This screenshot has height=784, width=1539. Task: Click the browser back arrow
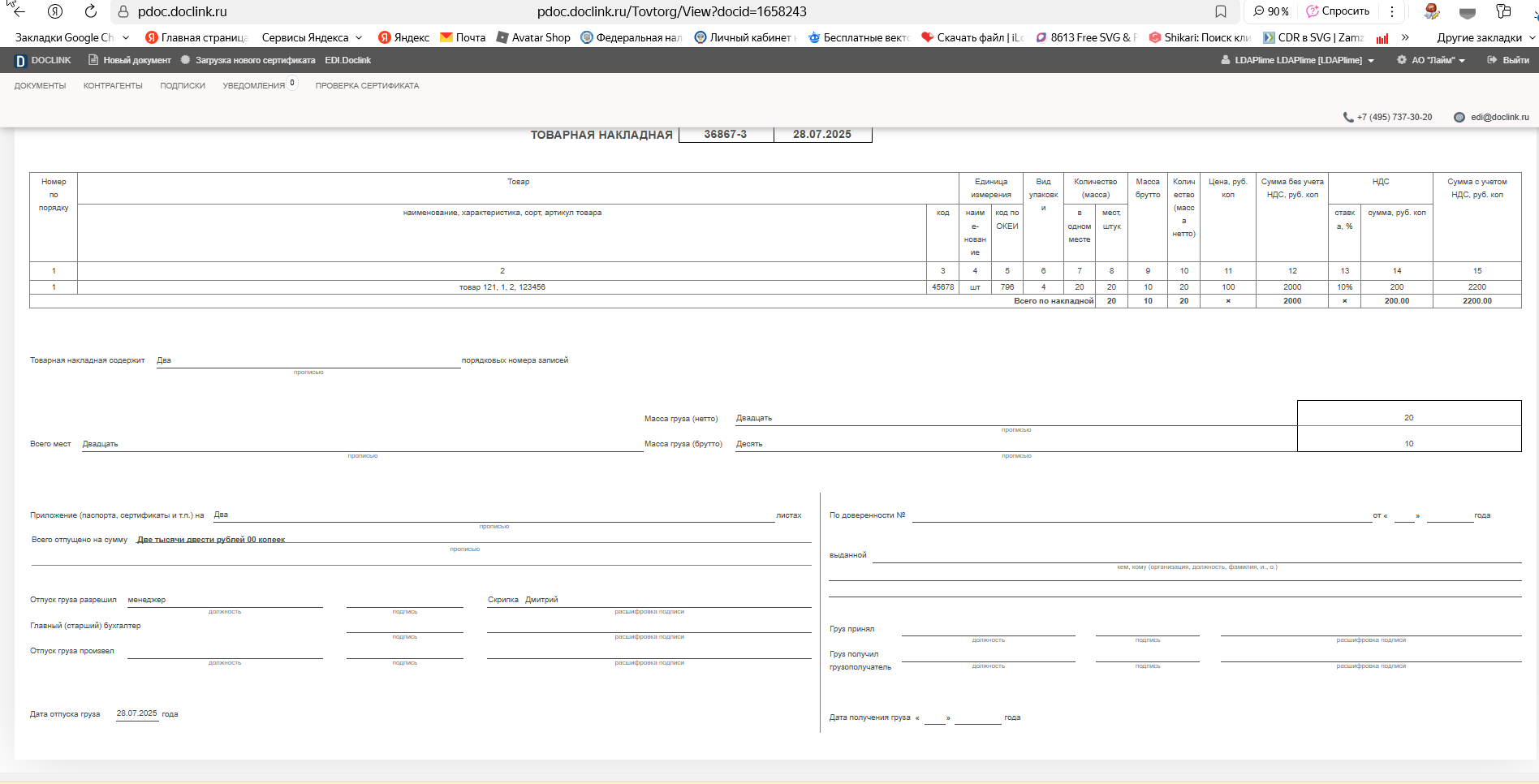[19, 11]
